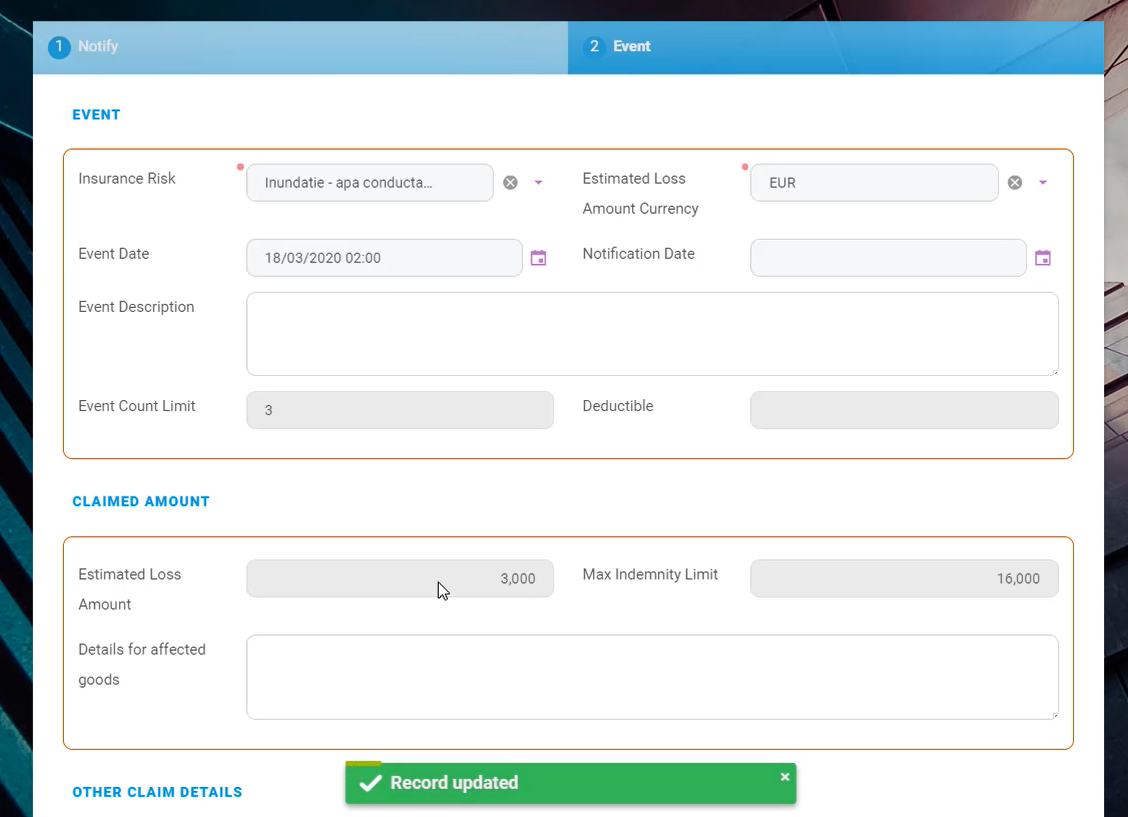Click the Event Count Limit field

[399, 410]
